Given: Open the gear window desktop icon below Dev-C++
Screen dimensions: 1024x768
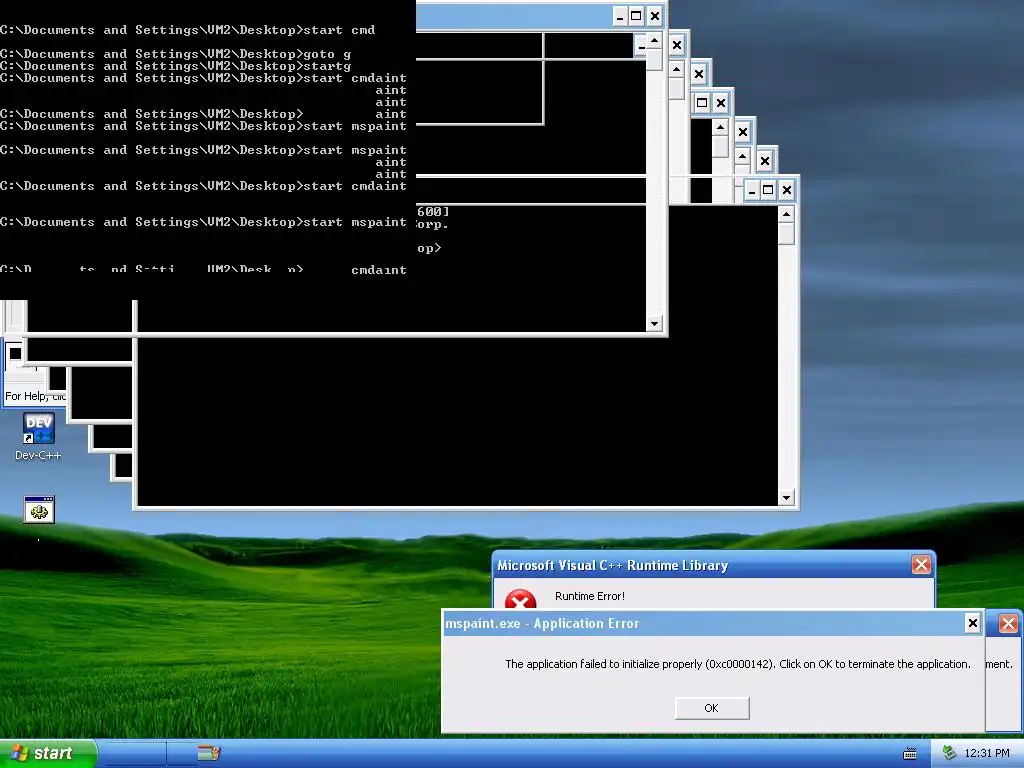Looking at the screenshot, I should 39,509.
